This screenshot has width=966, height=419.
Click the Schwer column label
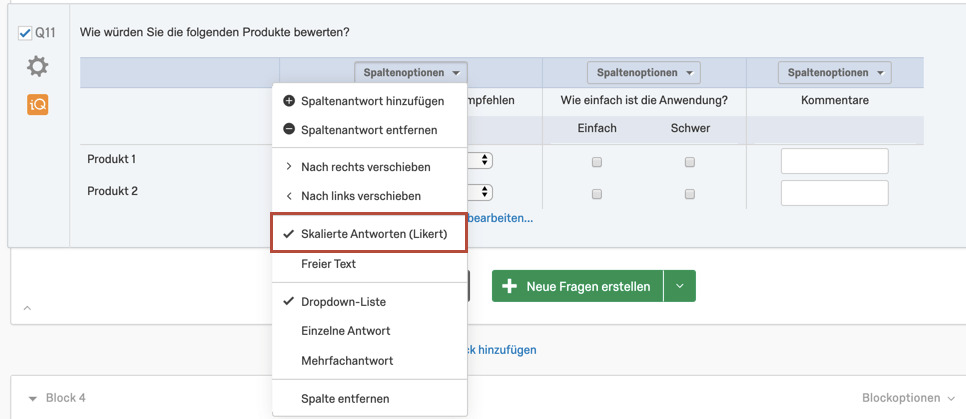690,128
